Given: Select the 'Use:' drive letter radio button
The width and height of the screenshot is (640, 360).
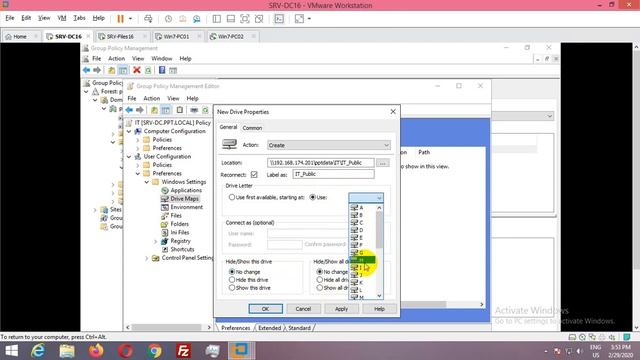Looking at the screenshot, I should (x=313, y=197).
